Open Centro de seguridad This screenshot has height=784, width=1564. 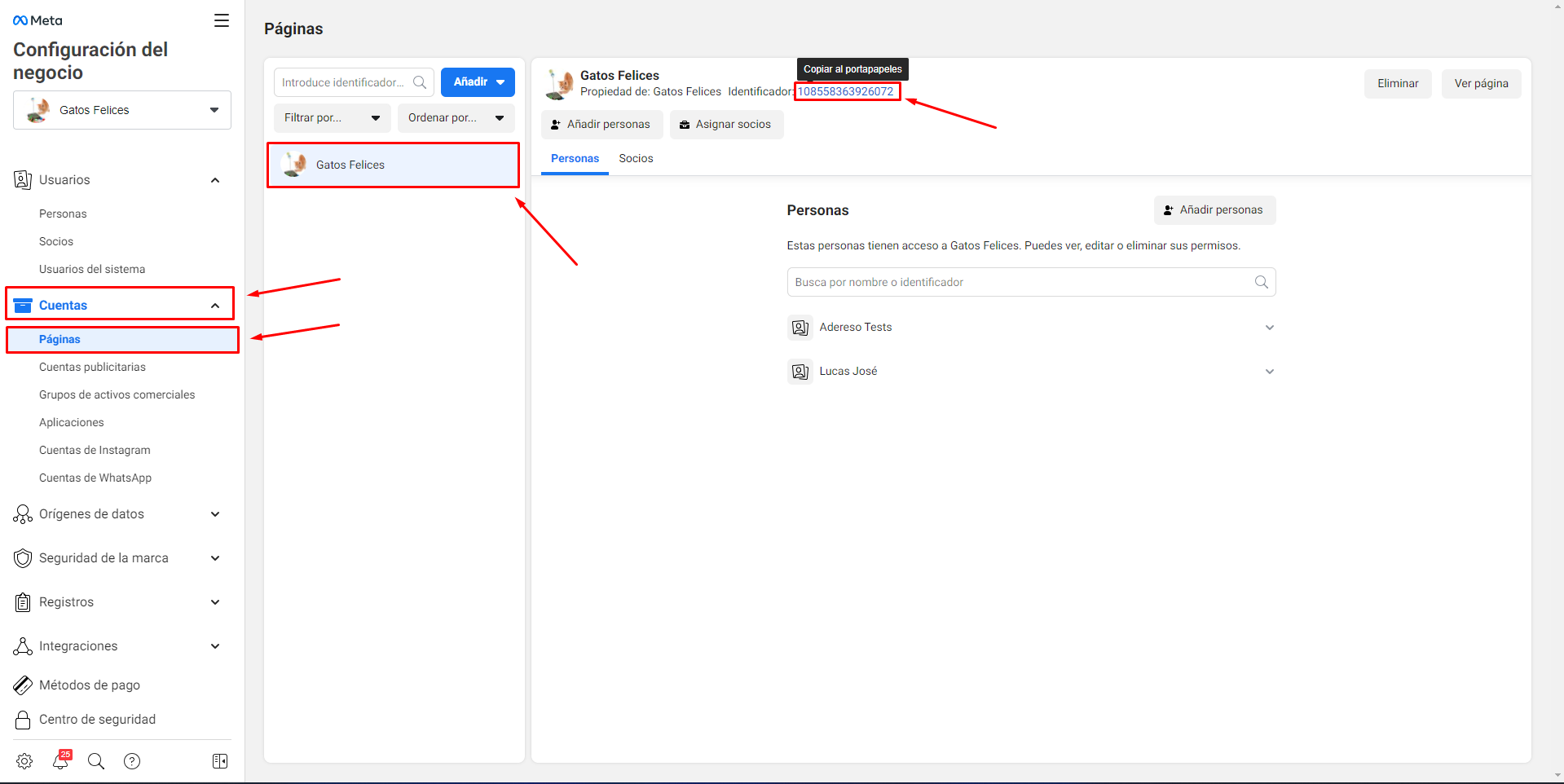click(x=97, y=720)
